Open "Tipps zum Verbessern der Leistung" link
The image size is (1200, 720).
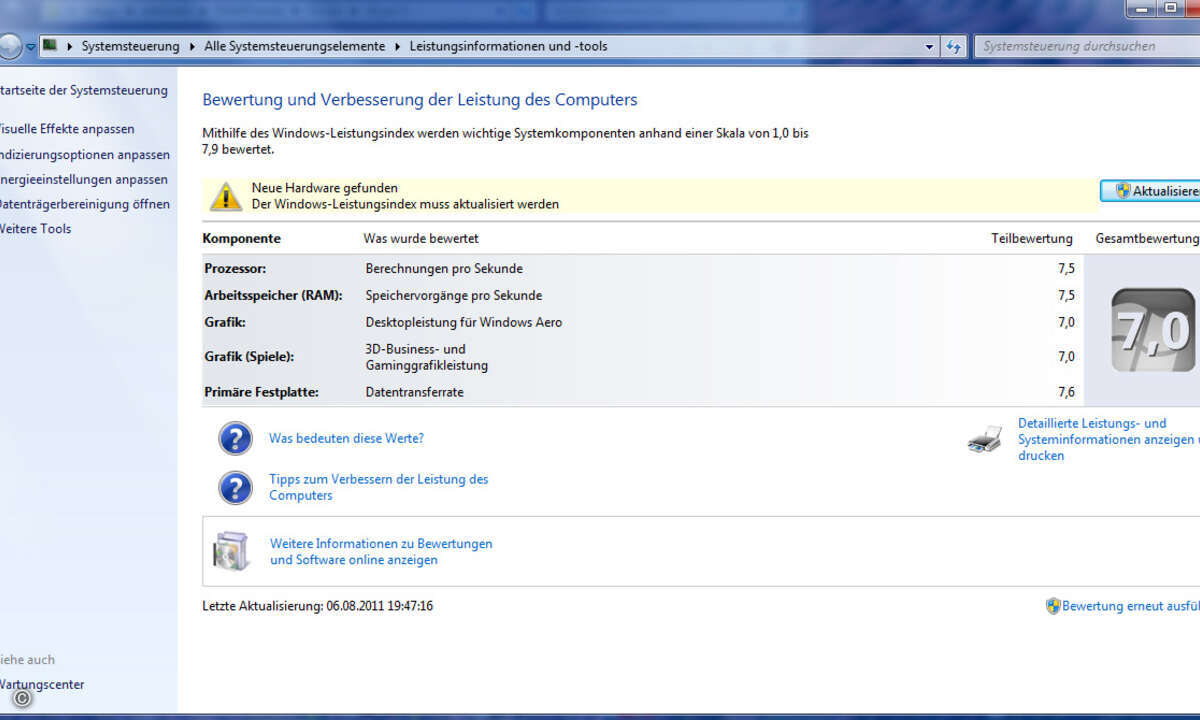click(379, 487)
